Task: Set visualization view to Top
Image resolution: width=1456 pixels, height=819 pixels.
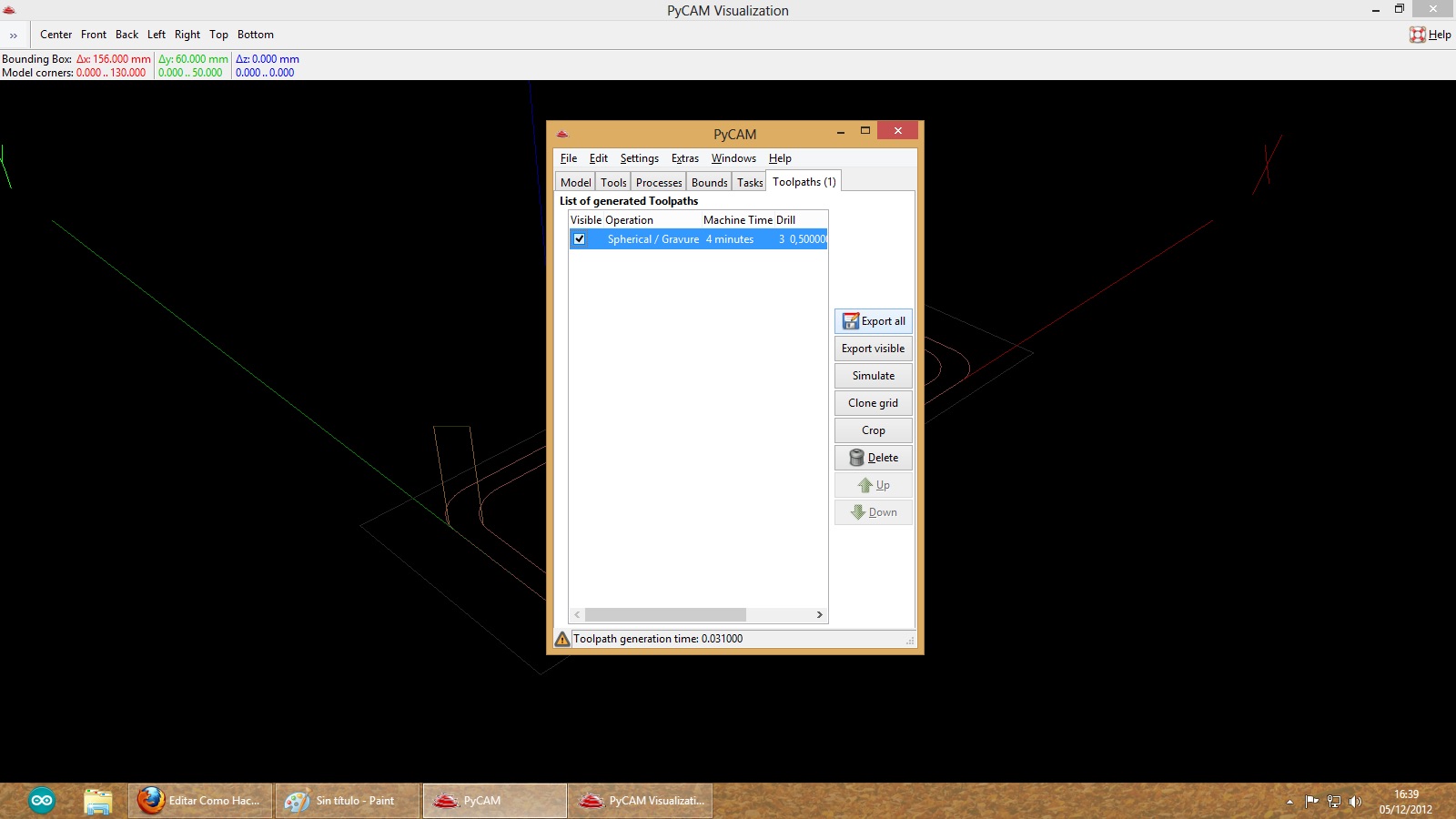Action: click(218, 35)
